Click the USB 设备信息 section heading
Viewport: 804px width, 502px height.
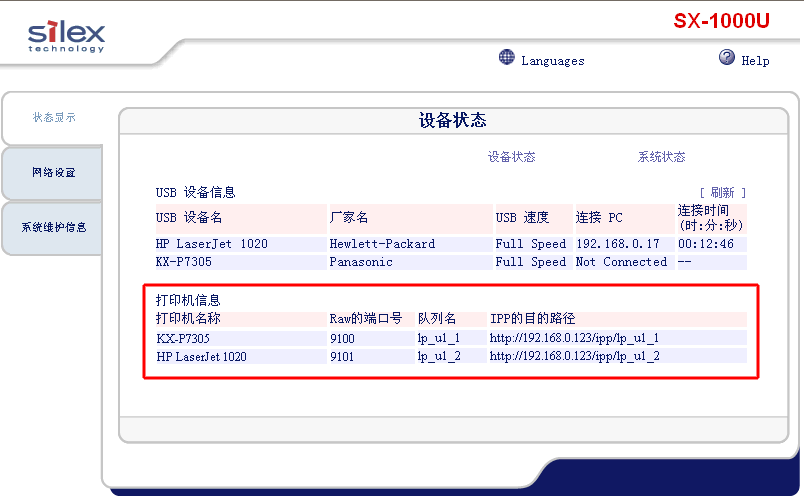(195, 193)
